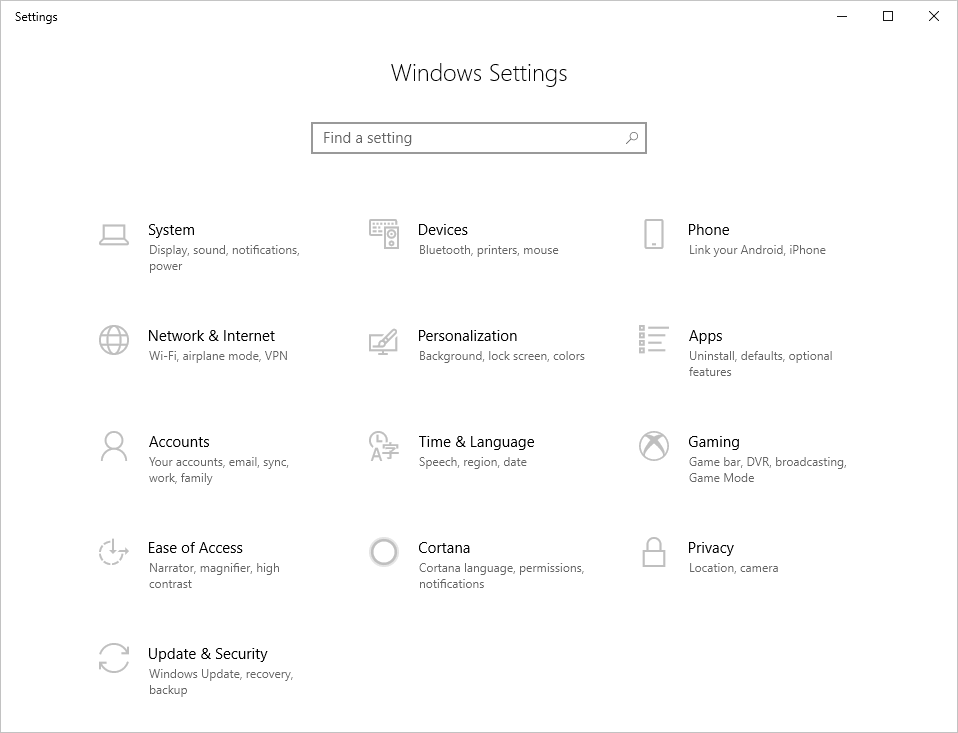Open Cortana settings label
The height and width of the screenshot is (733, 958).
tap(444, 548)
